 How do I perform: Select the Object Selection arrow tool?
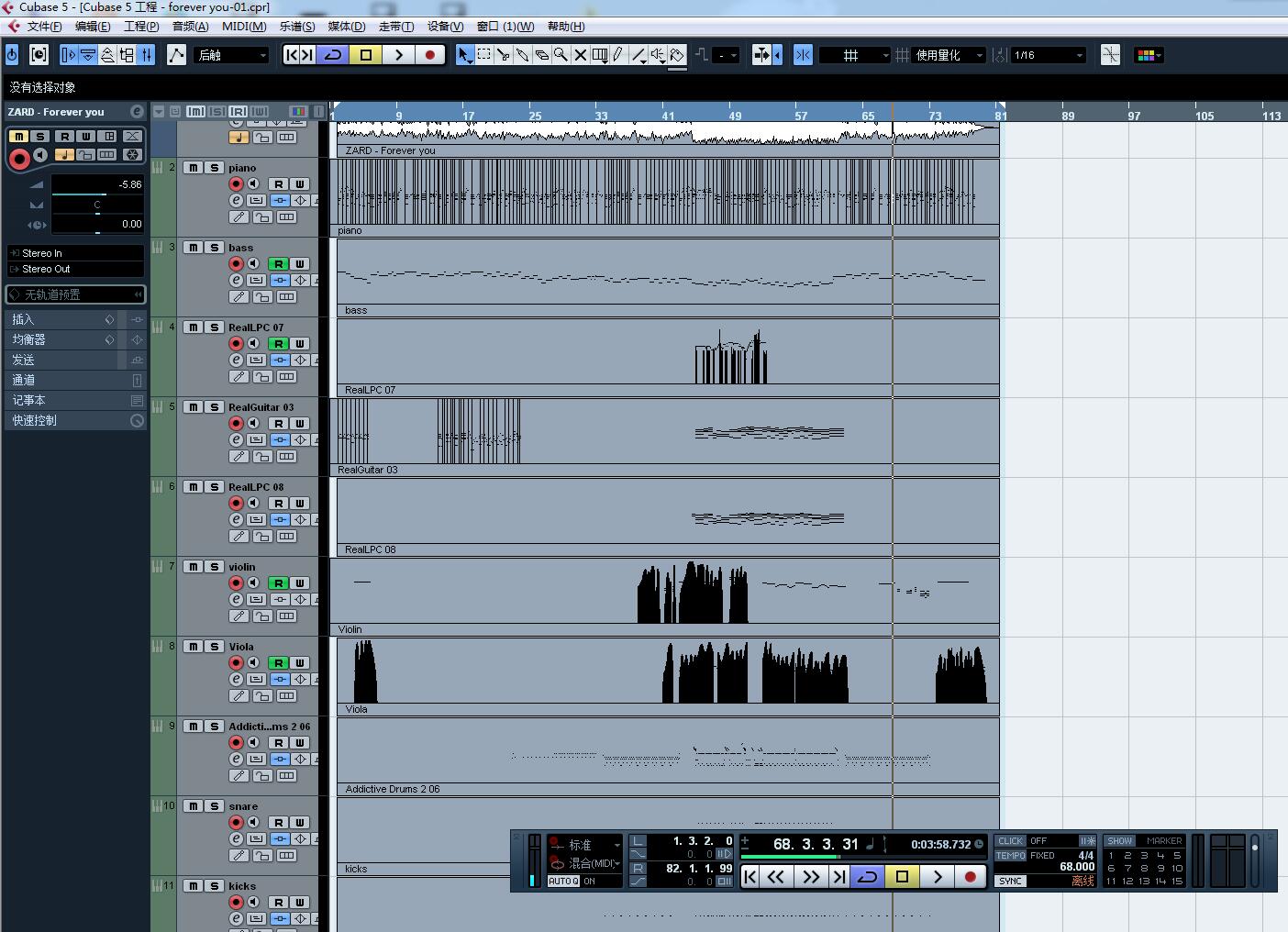[465, 55]
